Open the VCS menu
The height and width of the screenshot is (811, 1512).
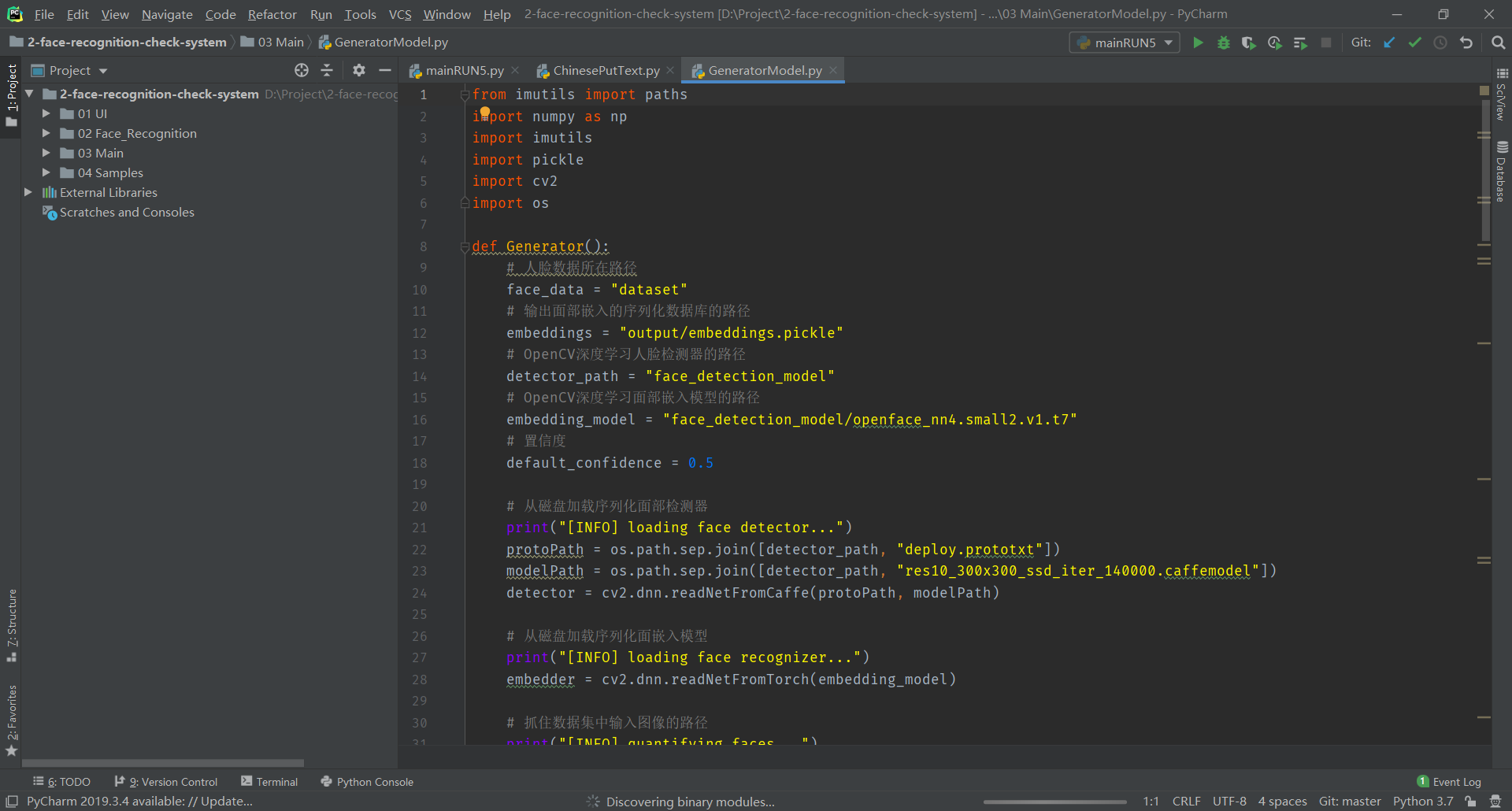[x=400, y=14]
